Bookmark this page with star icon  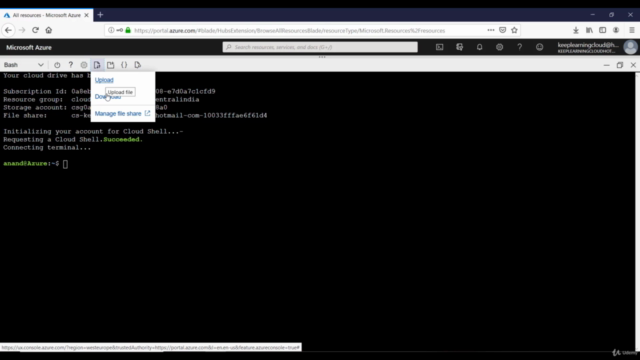point(514,30)
